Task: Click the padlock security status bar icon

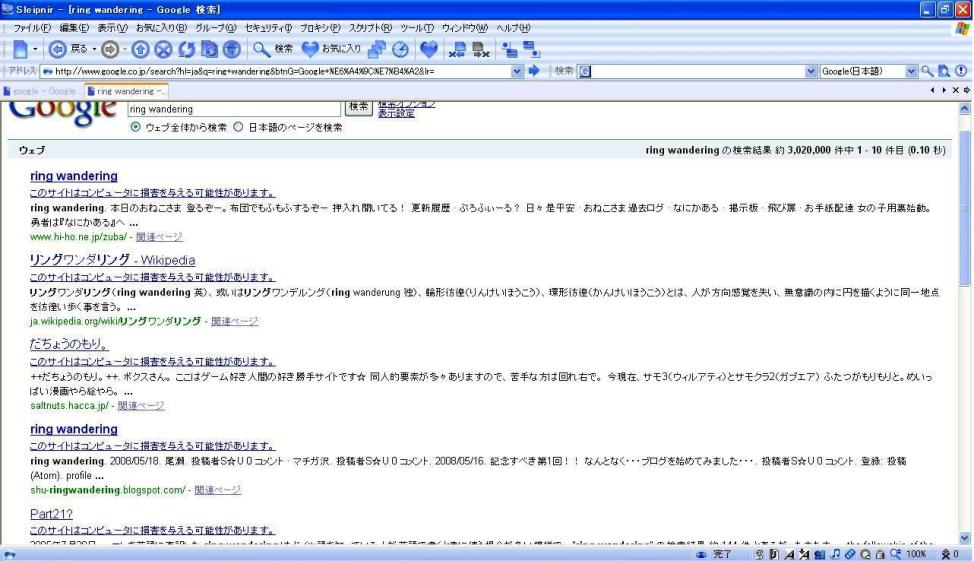Action: pyautogui.click(x=880, y=554)
